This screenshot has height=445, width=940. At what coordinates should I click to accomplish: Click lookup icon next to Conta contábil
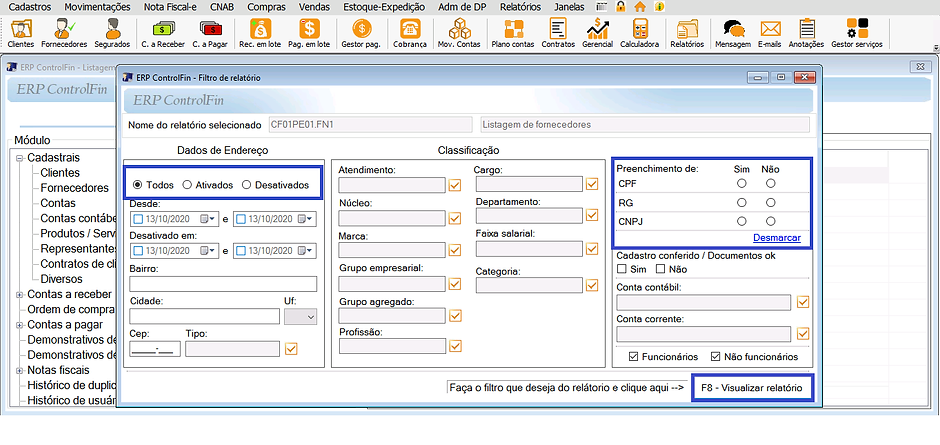803,302
